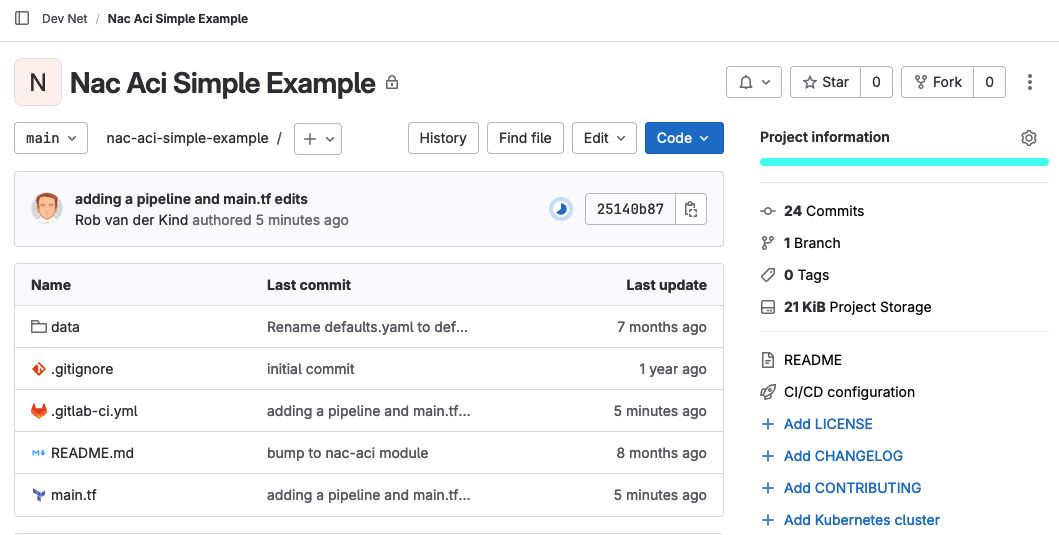This screenshot has width=1059, height=535.
Task: Open the 'initial commit' commit link
Action: coord(311,369)
